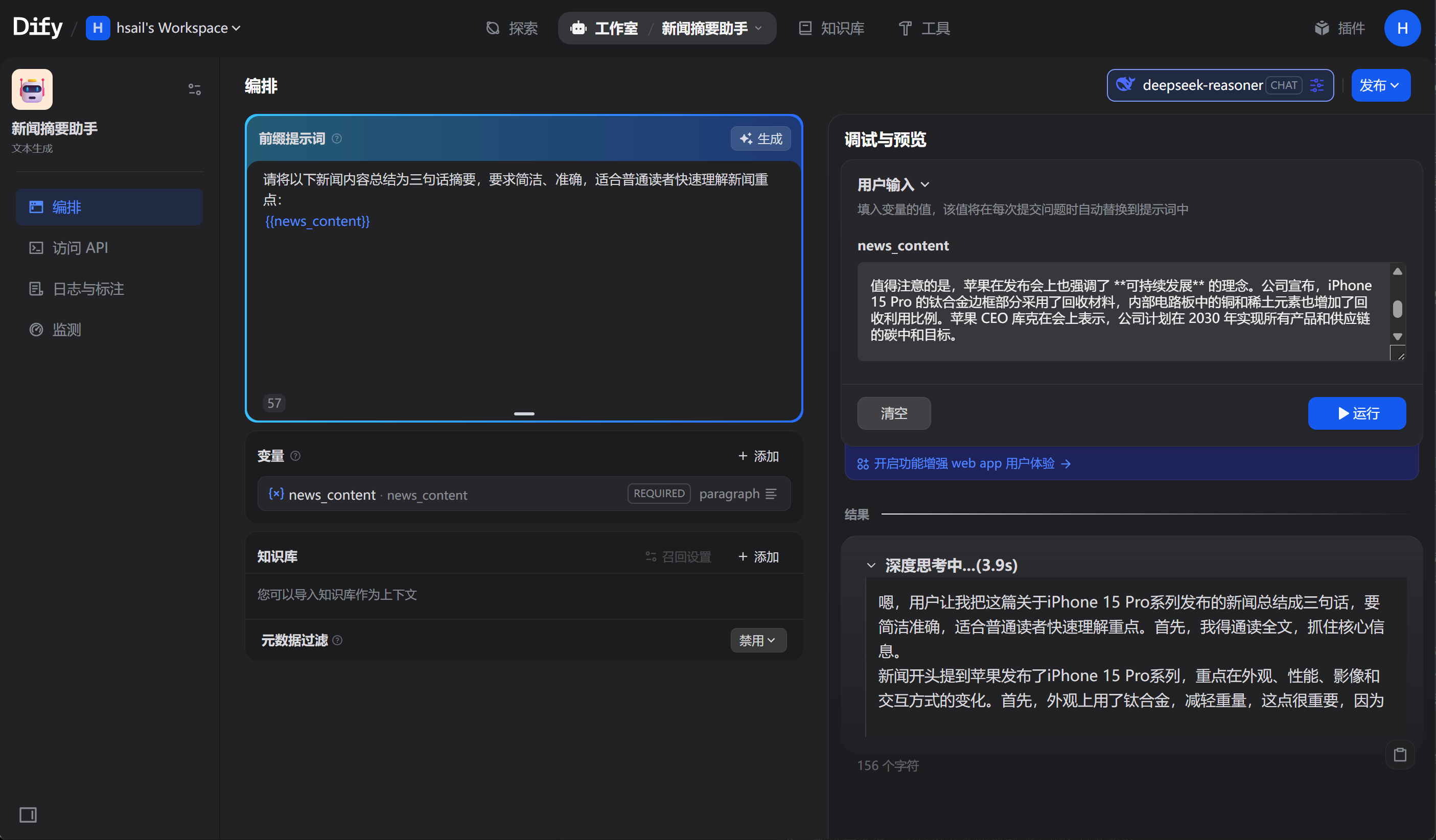The height and width of the screenshot is (840, 1436).
Task: Open the H user avatar menu
Action: [x=1402, y=28]
